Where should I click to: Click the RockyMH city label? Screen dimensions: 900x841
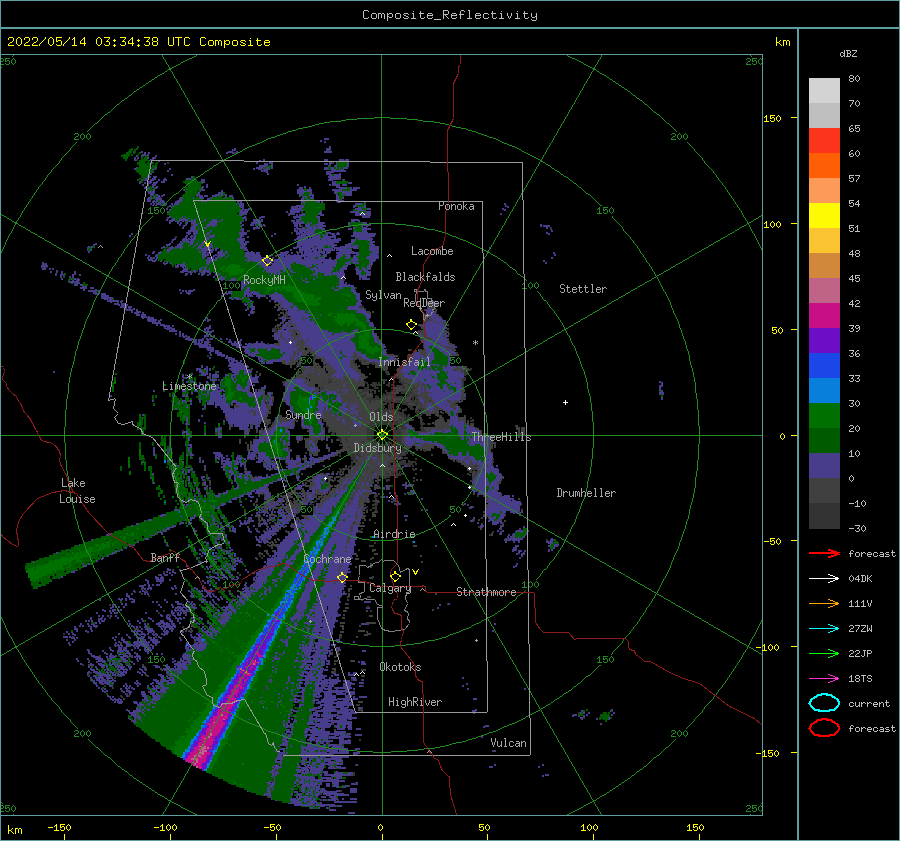[x=264, y=280]
